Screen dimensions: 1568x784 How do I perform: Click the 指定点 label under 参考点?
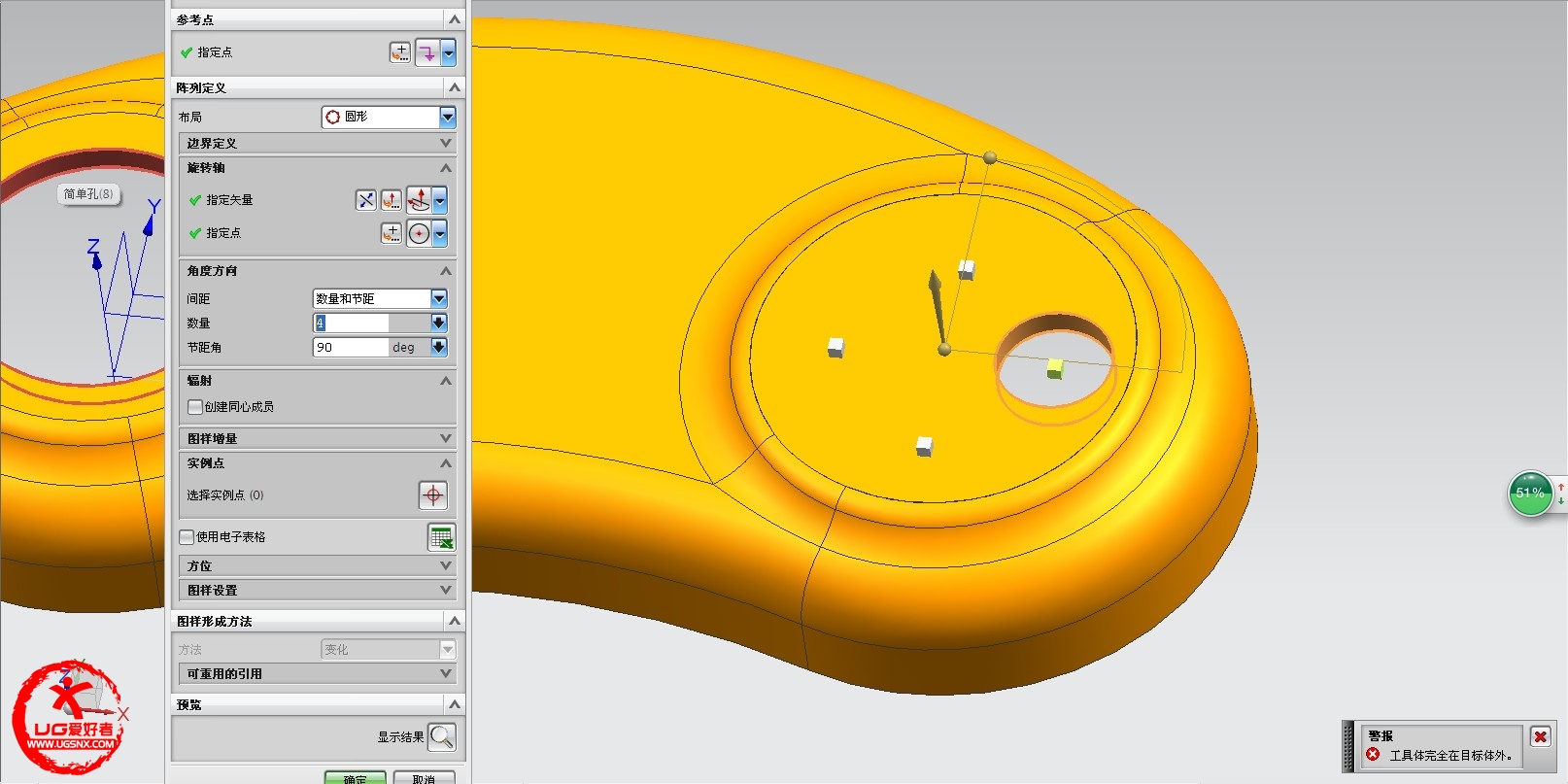point(215,52)
